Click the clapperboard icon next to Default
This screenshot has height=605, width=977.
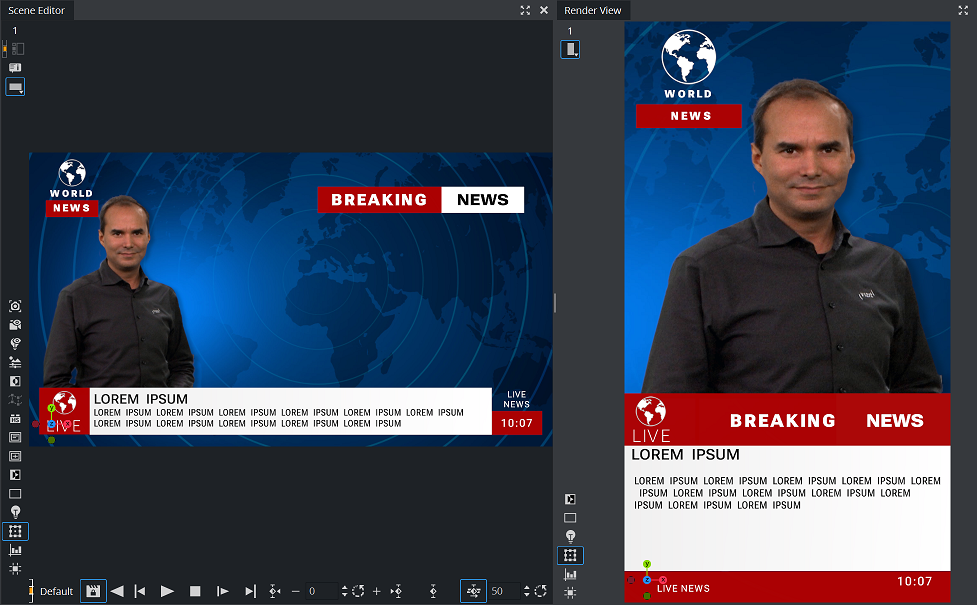coord(92,591)
